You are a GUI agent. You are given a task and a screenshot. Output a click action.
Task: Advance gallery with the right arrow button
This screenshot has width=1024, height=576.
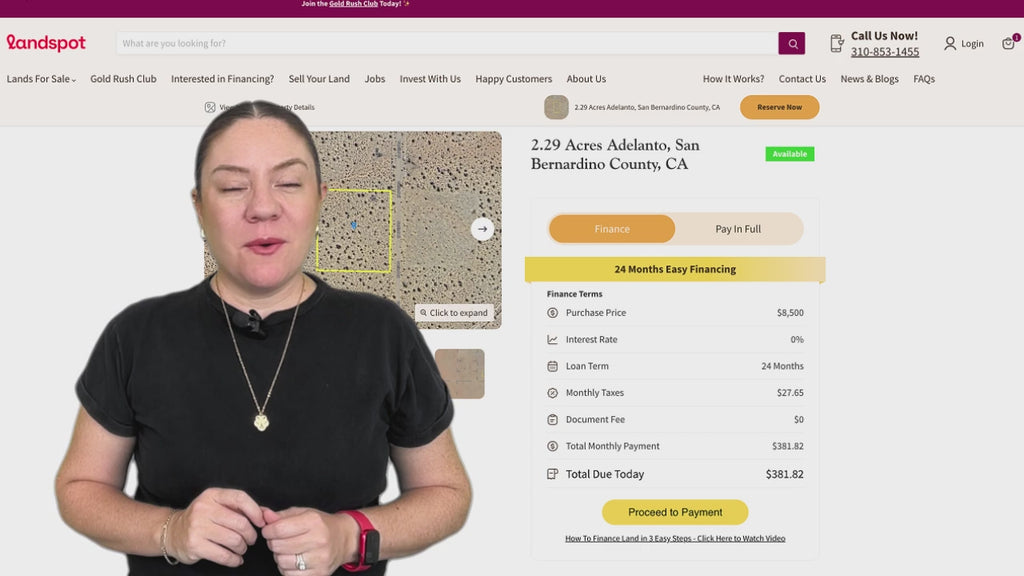[x=483, y=229]
